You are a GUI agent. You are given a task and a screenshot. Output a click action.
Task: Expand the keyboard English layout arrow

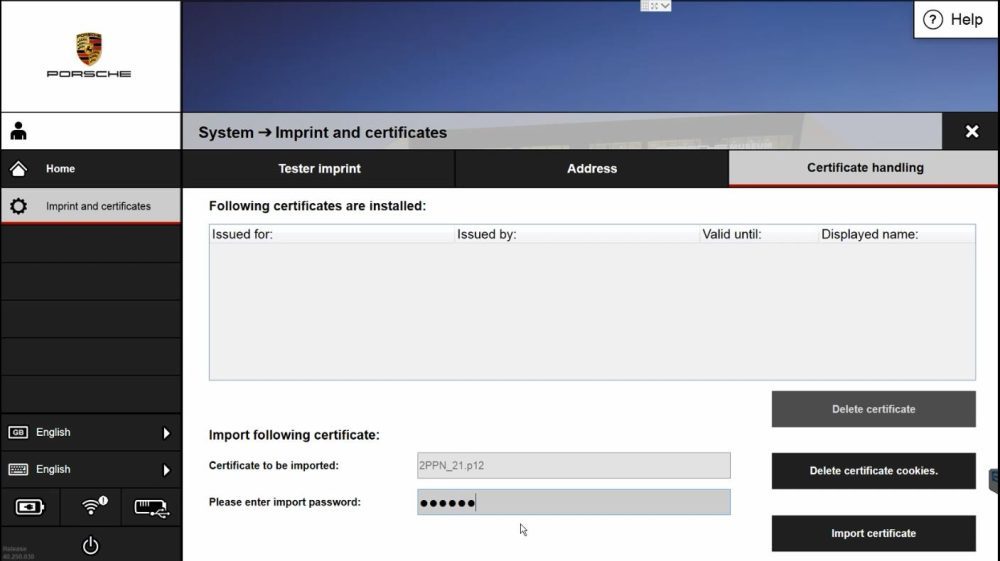point(166,470)
